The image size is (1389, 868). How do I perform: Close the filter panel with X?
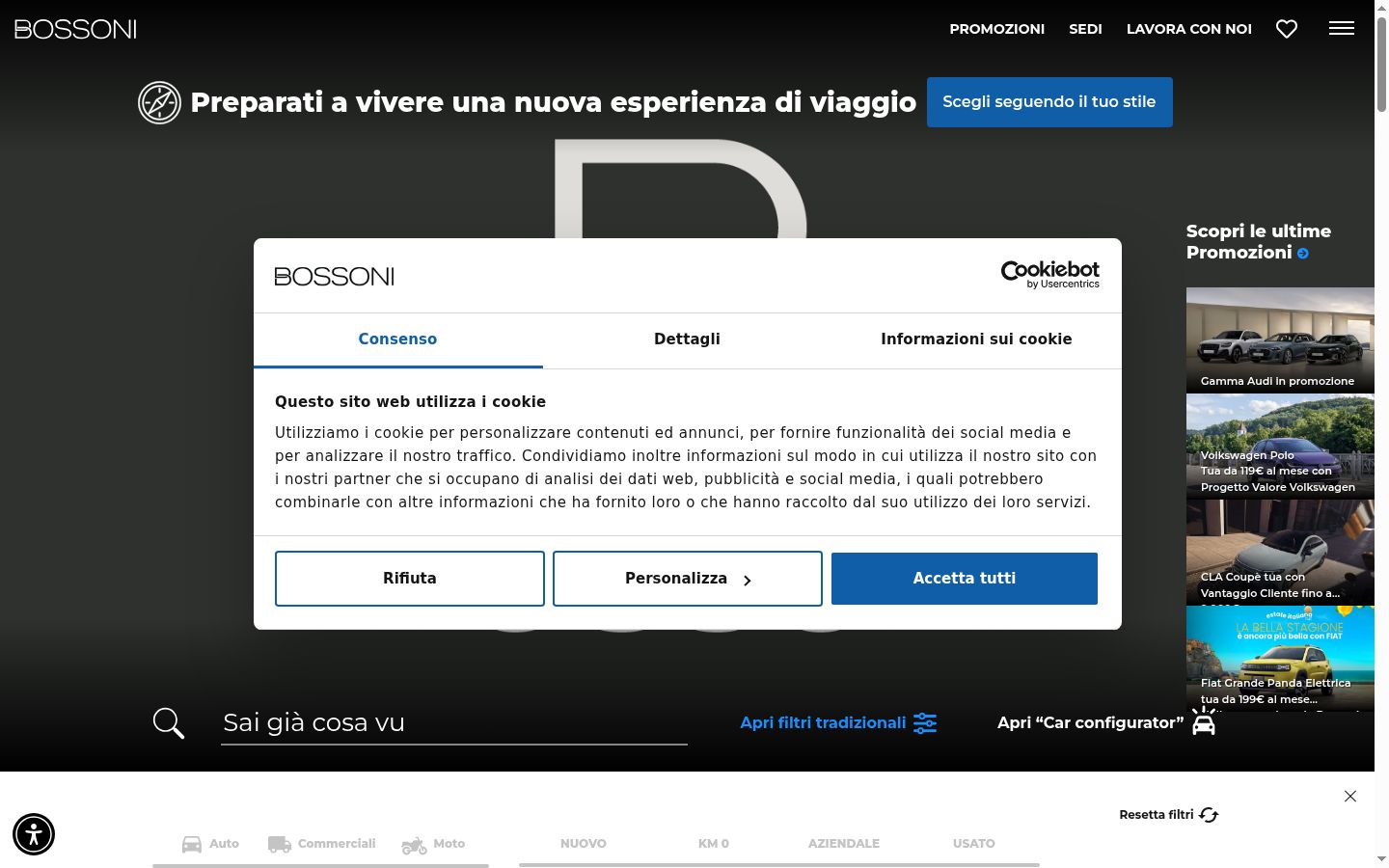(x=1350, y=796)
